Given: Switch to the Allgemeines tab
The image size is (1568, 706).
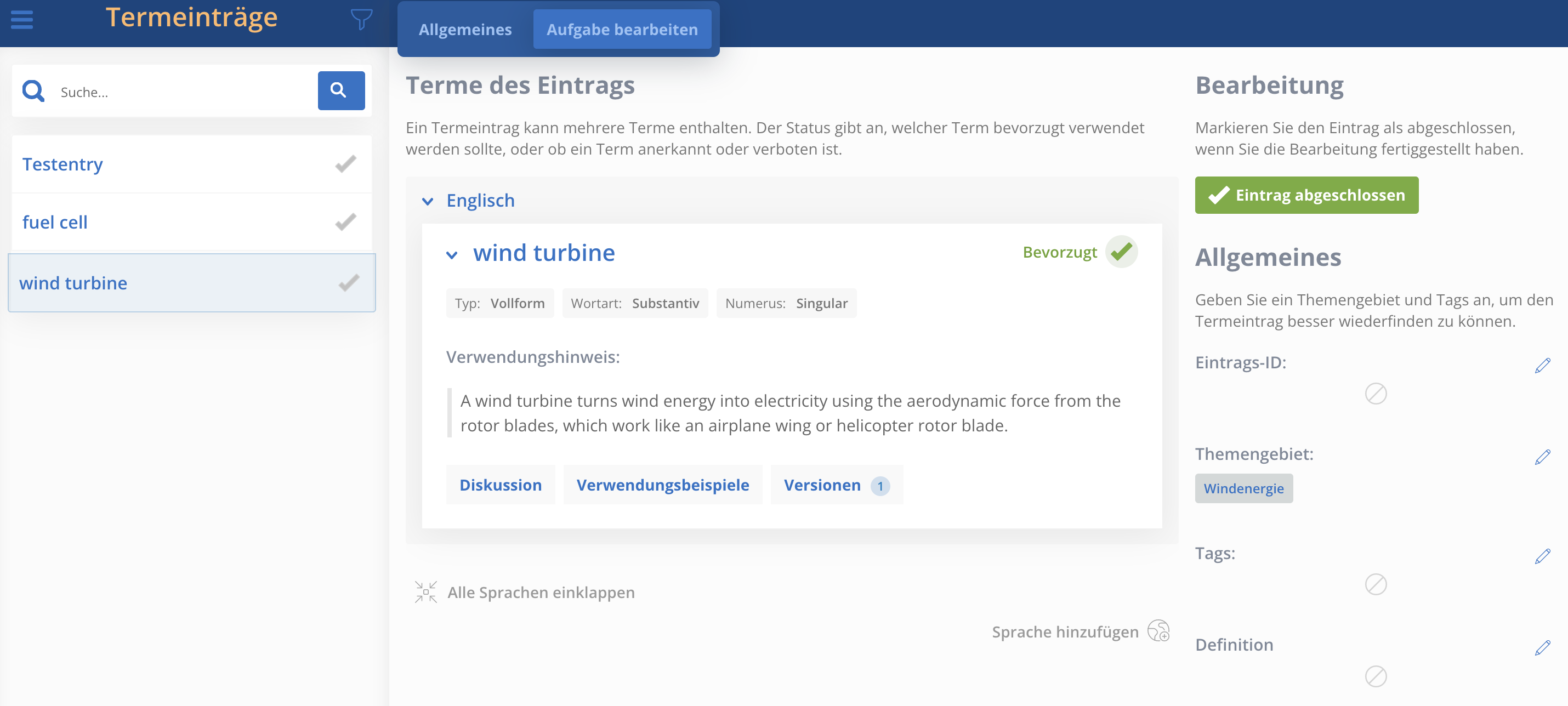Looking at the screenshot, I should [465, 29].
